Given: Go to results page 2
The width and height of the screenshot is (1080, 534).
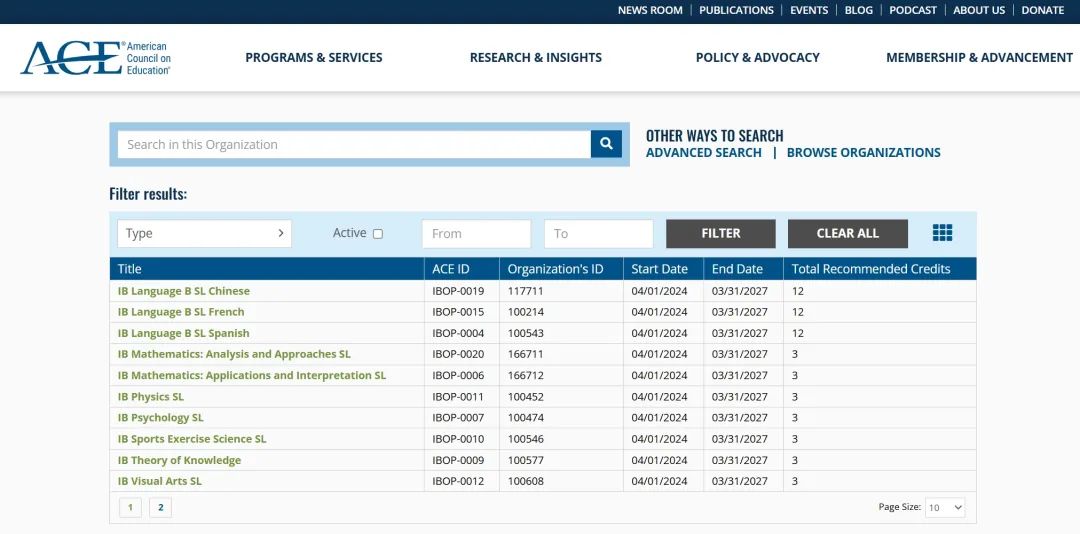Looking at the screenshot, I should pyautogui.click(x=160, y=508).
